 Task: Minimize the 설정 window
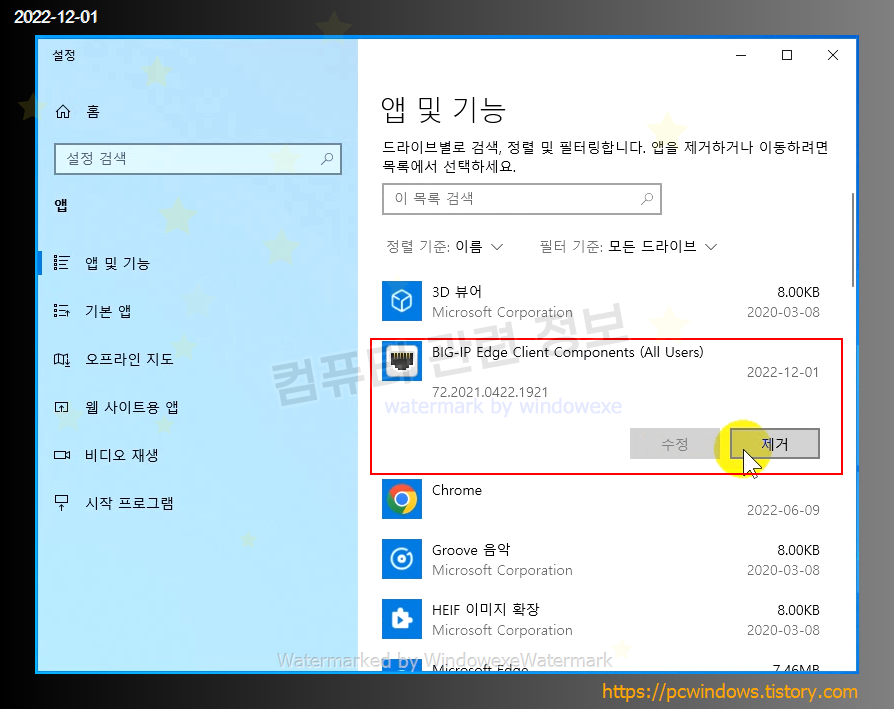click(741, 55)
